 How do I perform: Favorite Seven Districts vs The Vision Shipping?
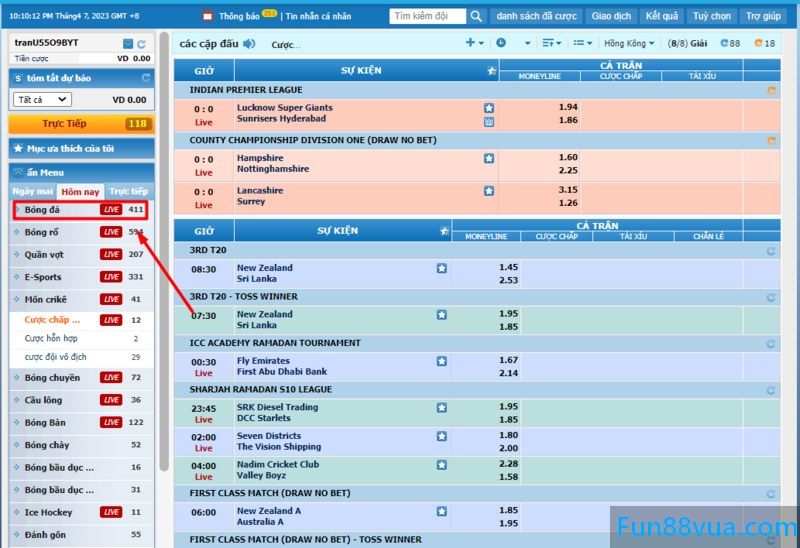442,436
